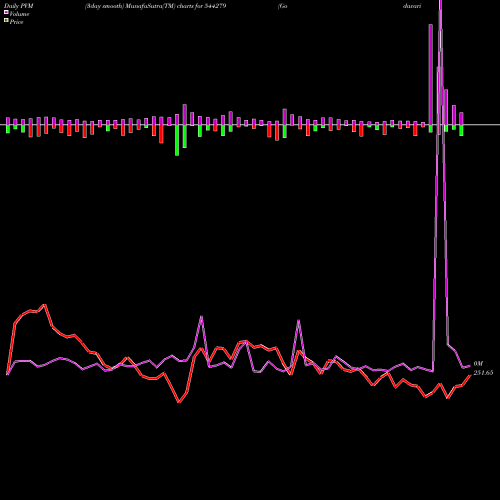Select the 'Volume' legend label
This screenshot has width=500, height=500.
[19, 14]
